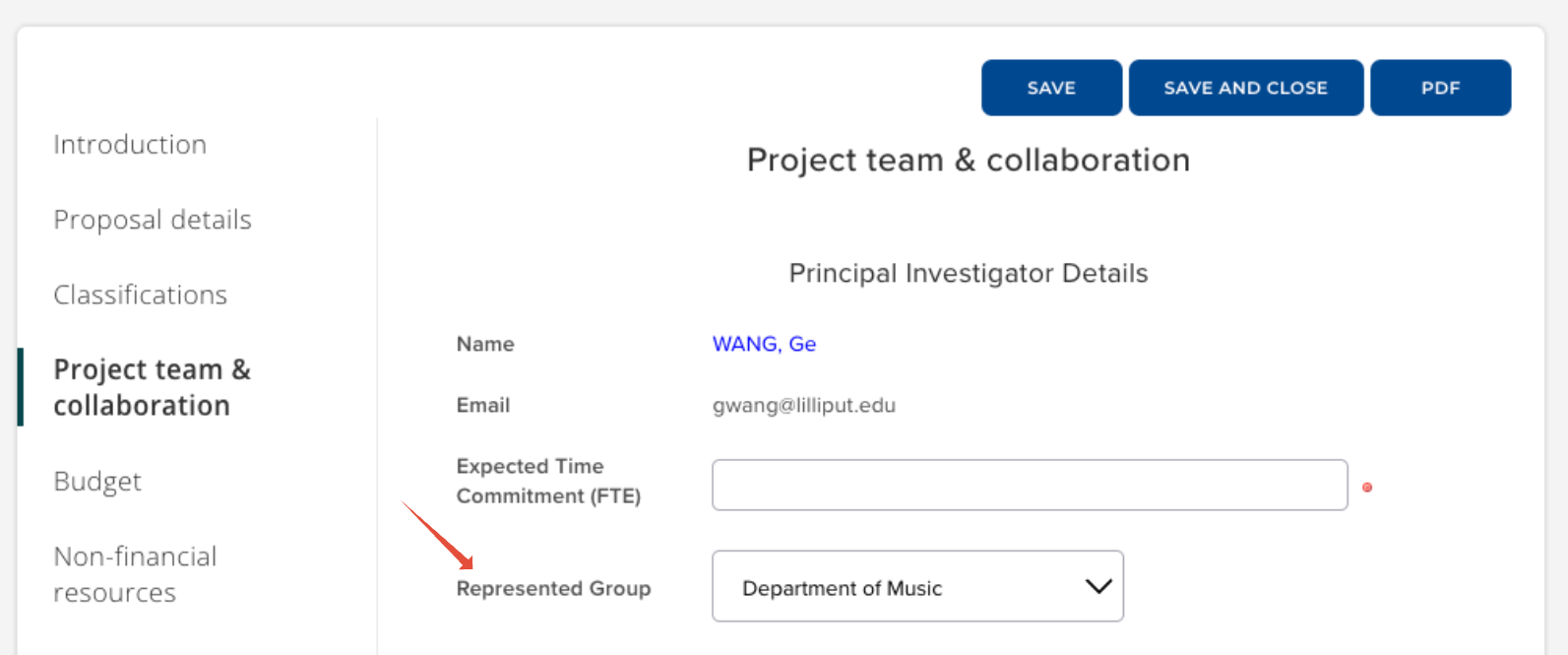
Task: Open the Non-financial resources section
Action: pos(135,574)
